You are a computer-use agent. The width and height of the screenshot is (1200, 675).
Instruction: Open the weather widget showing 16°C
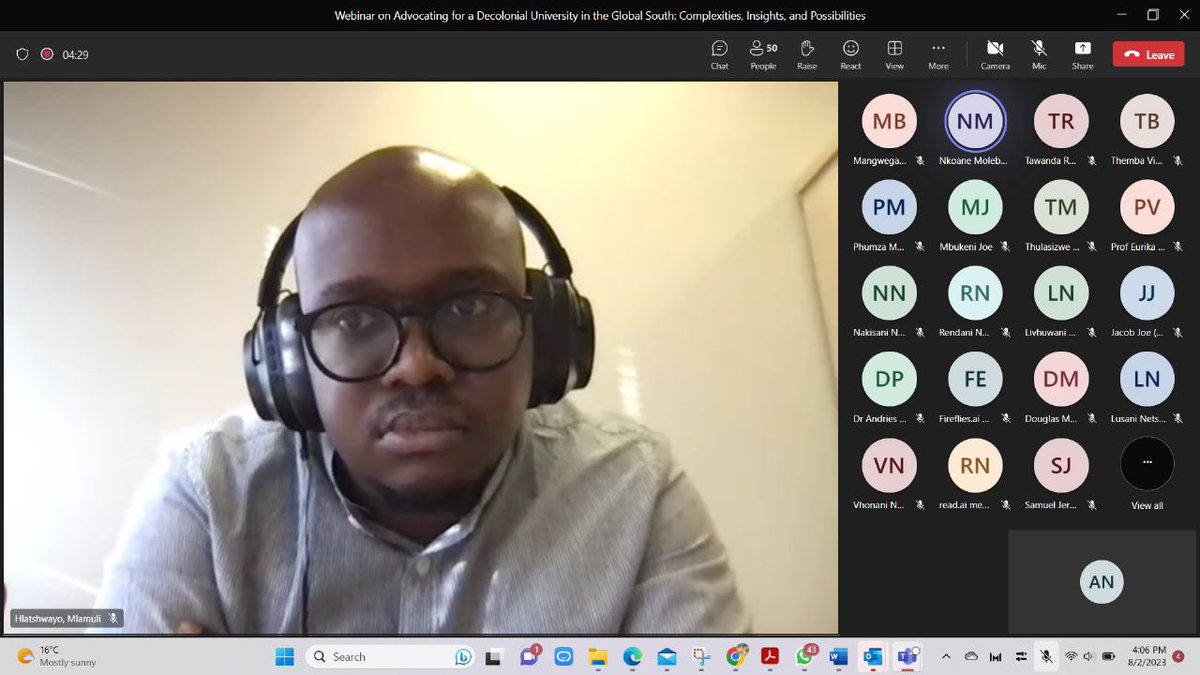[55, 656]
